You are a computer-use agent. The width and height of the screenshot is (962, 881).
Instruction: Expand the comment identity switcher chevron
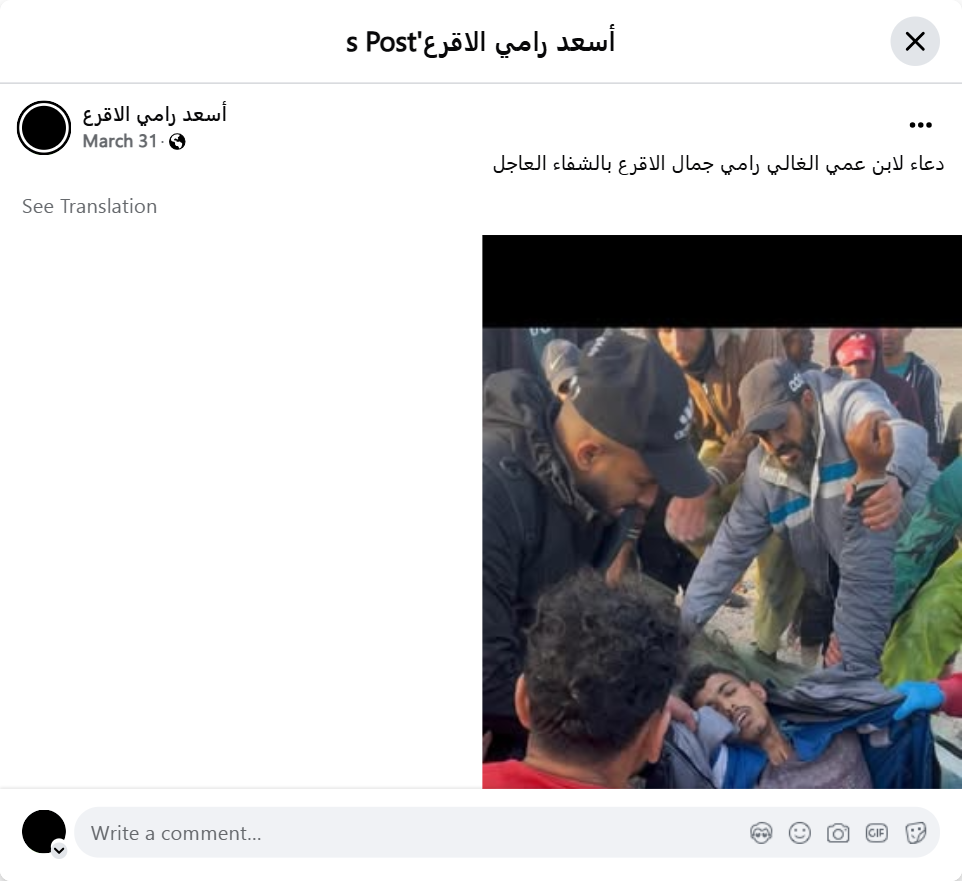point(59,850)
